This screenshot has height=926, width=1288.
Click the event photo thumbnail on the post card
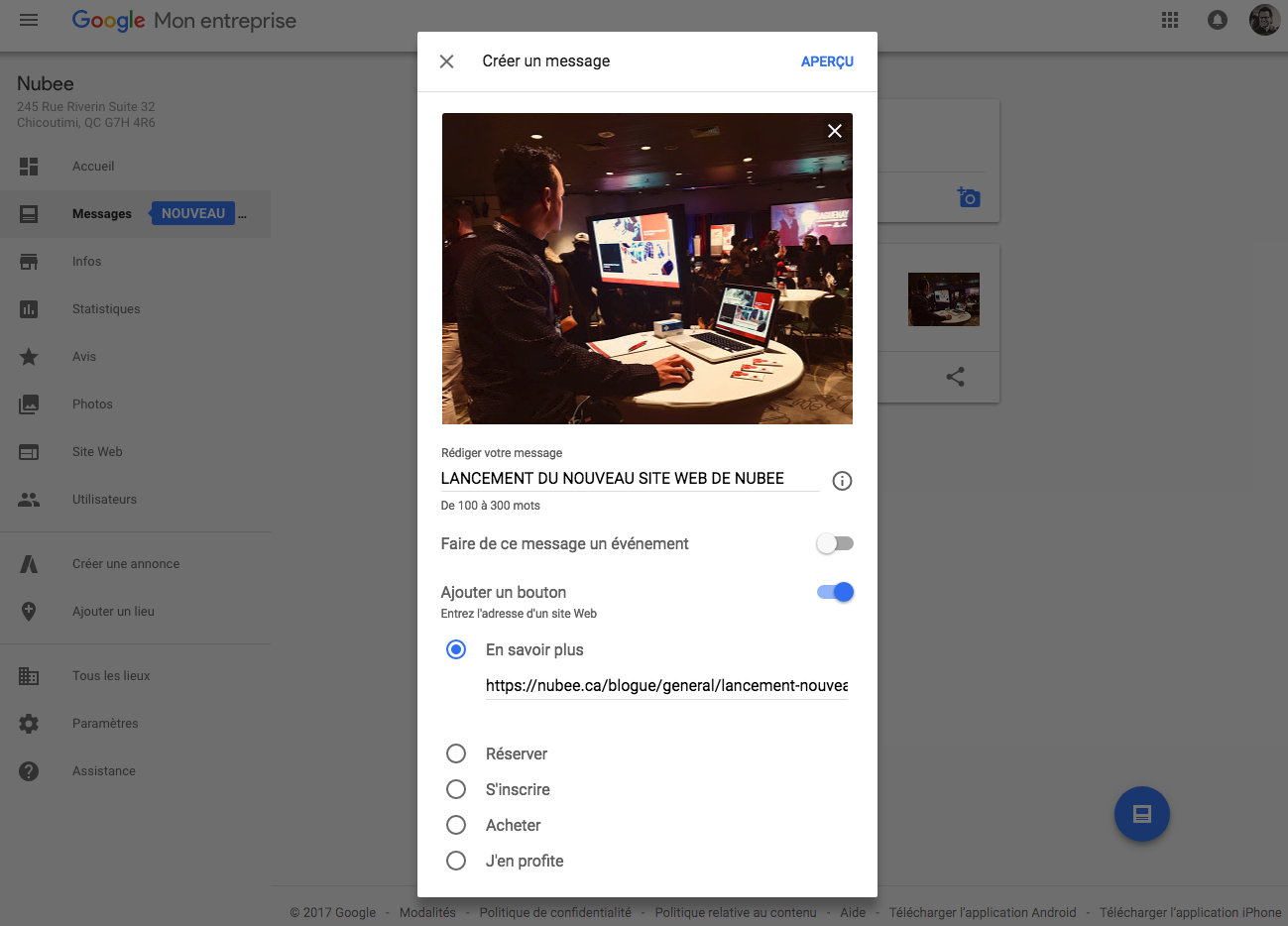click(944, 299)
